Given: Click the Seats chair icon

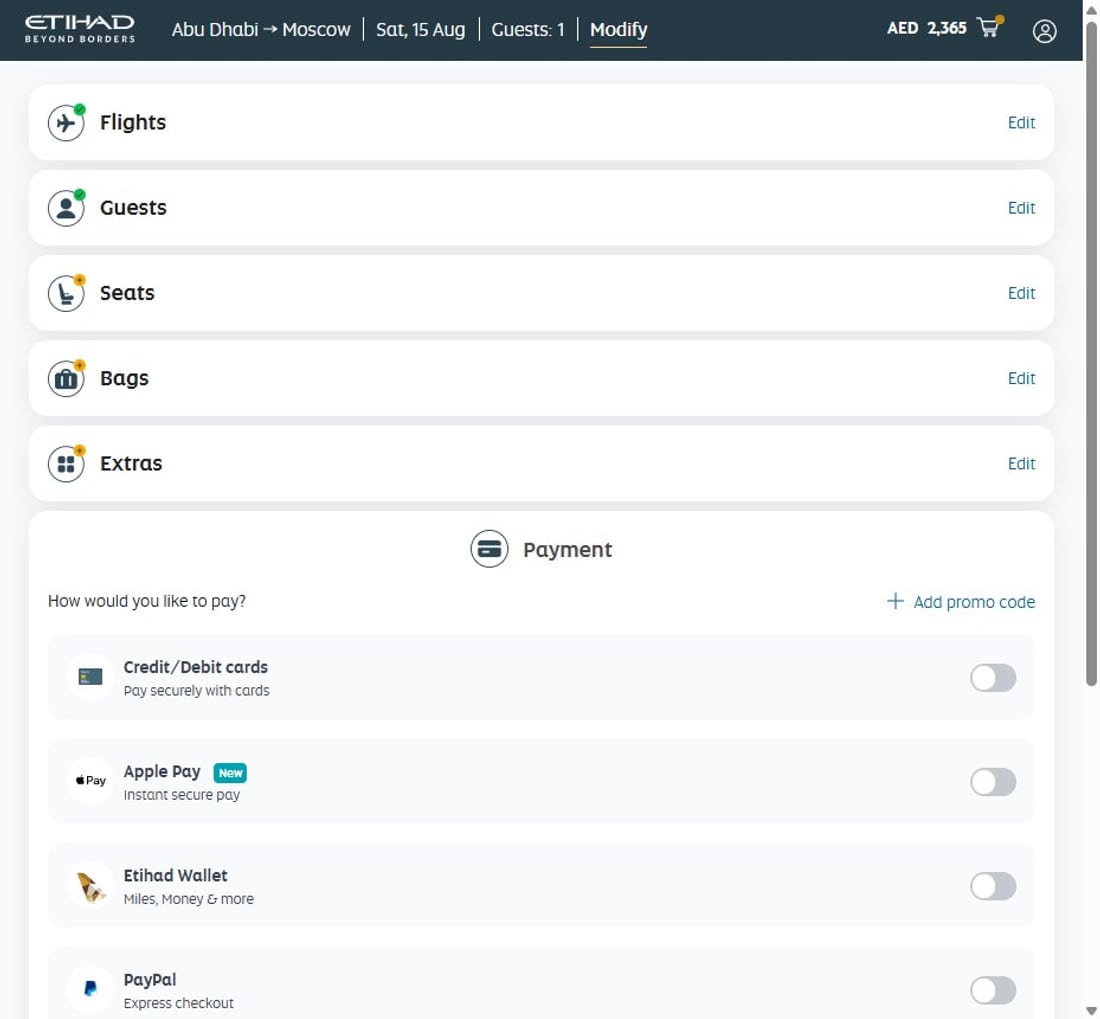Looking at the screenshot, I should coord(66,293).
